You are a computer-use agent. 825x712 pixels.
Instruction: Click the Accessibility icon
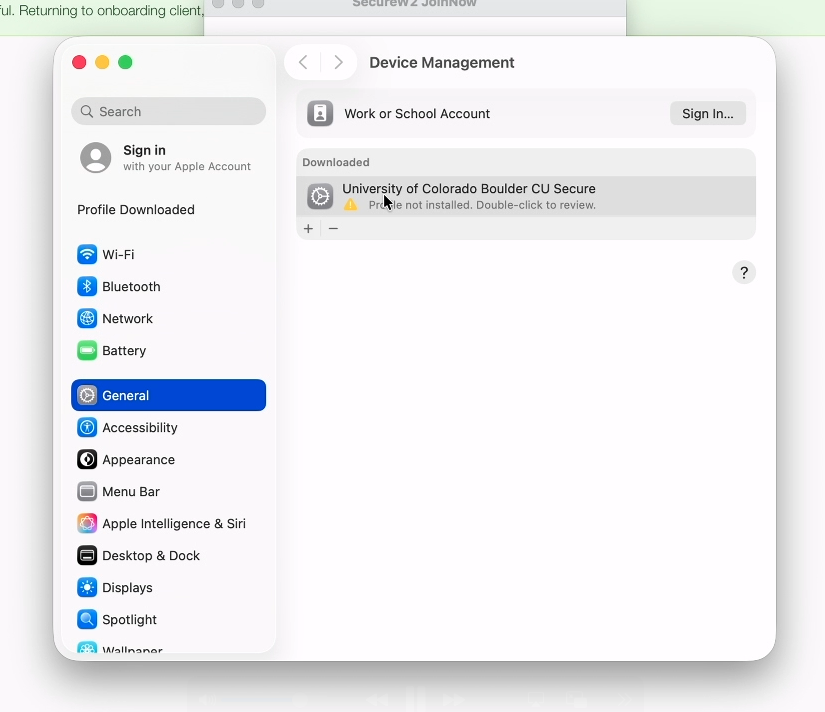point(87,428)
